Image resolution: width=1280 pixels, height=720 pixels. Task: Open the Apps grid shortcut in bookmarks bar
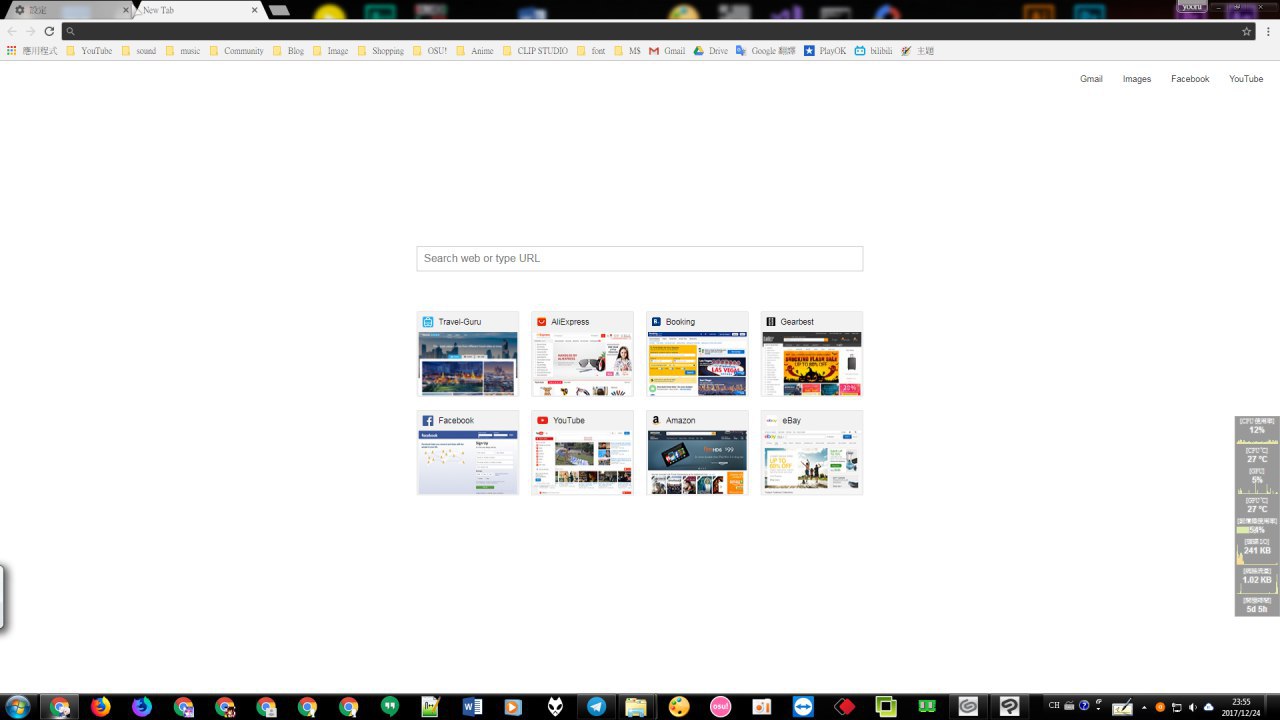tap(12, 51)
